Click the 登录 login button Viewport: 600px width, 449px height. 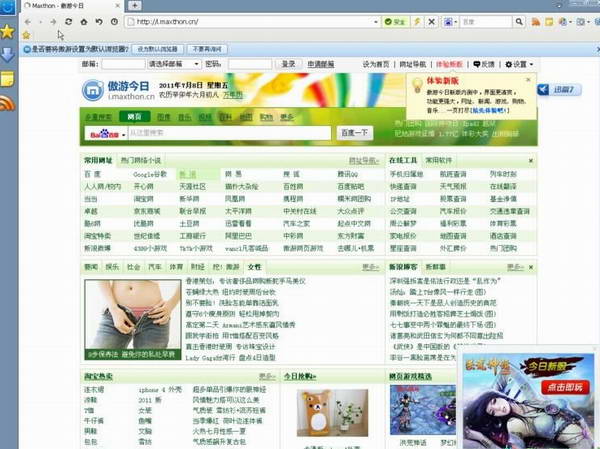point(288,64)
